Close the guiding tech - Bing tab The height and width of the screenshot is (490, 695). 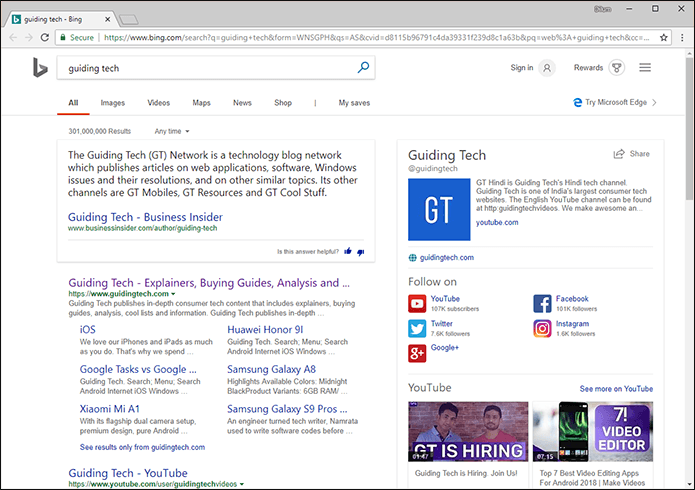coord(108,19)
